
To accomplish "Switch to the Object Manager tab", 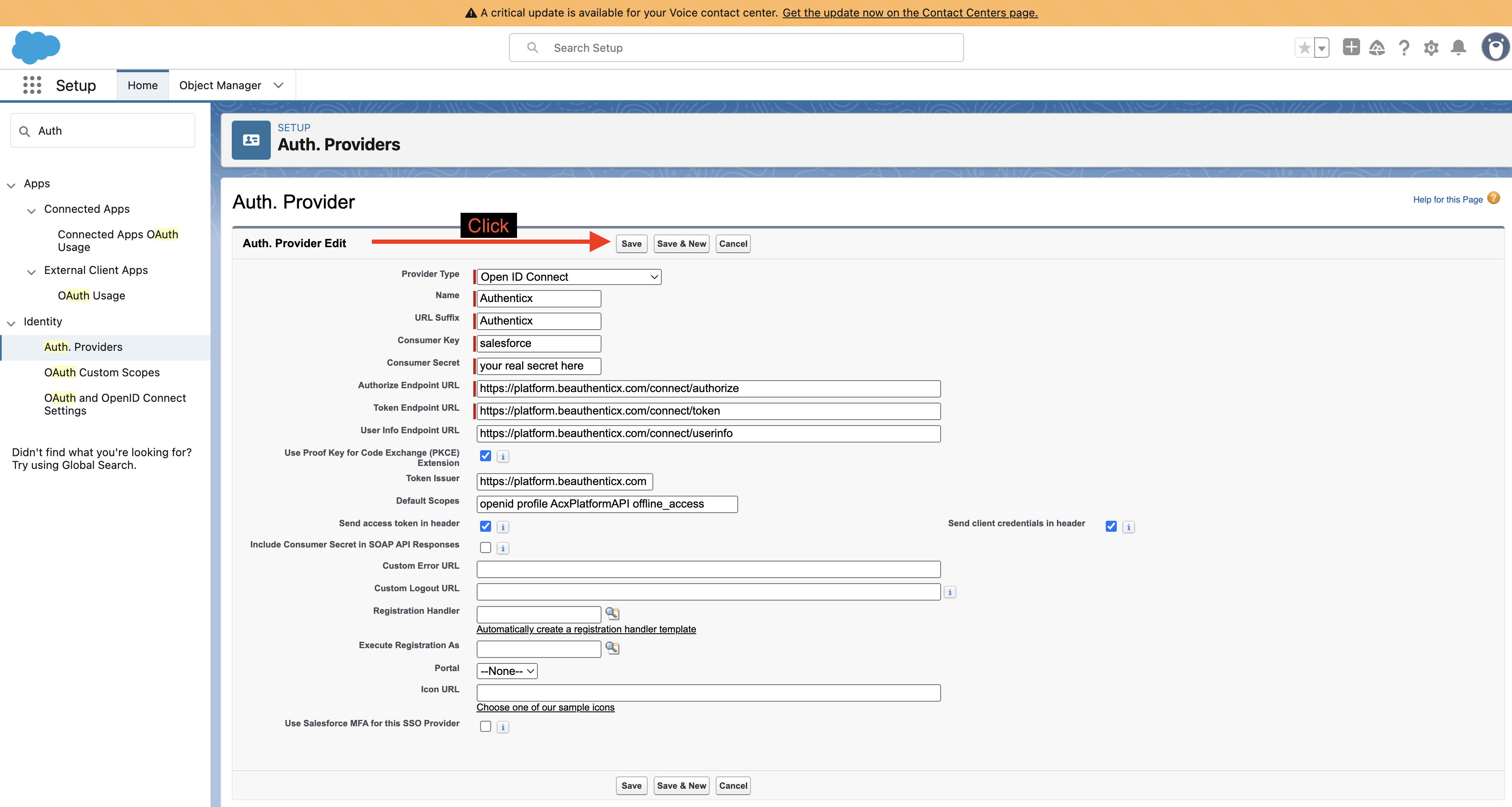I will click(x=220, y=85).
